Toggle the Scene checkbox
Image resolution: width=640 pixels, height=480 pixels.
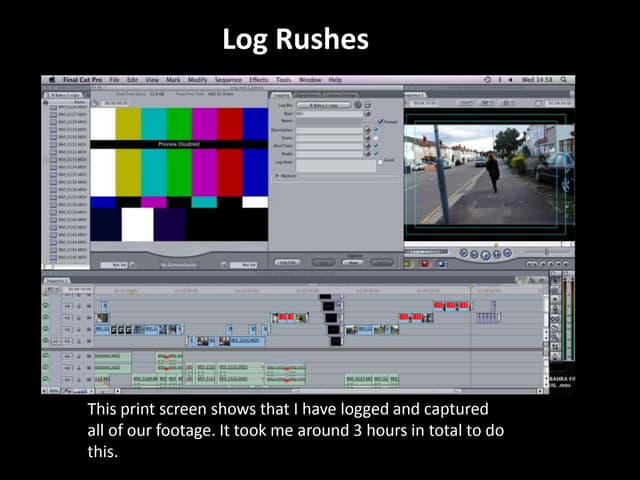point(376,138)
